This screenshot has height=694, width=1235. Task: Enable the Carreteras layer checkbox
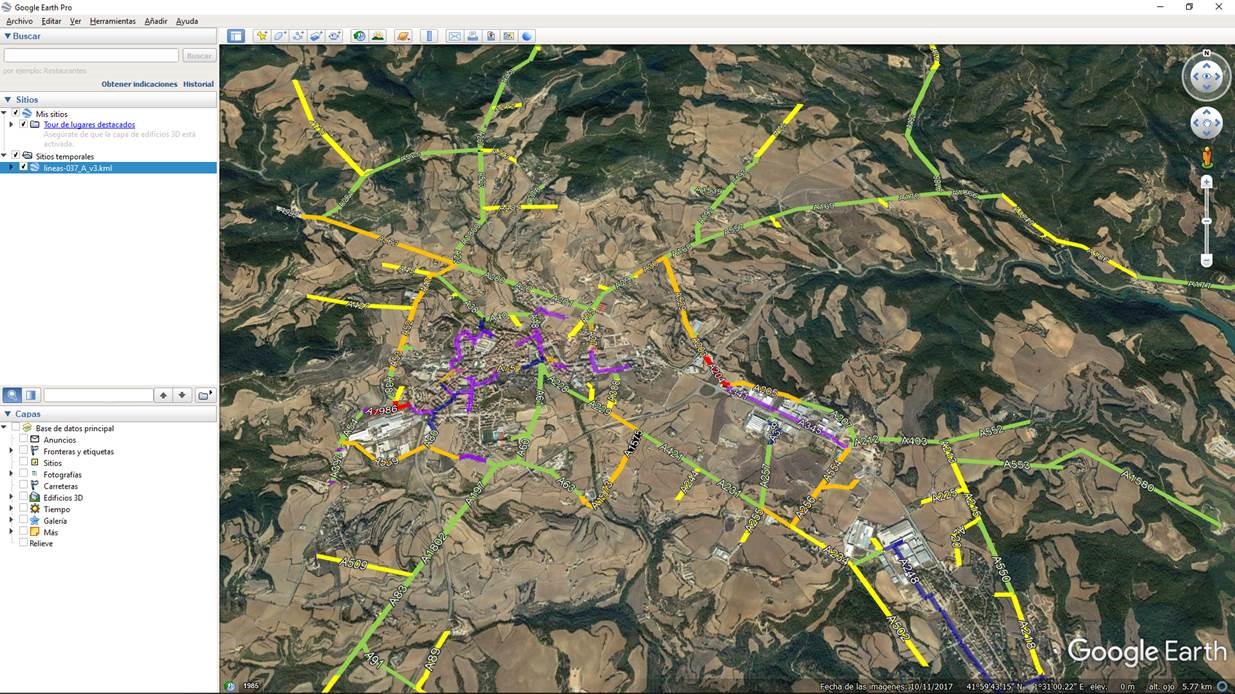coord(24,486)
